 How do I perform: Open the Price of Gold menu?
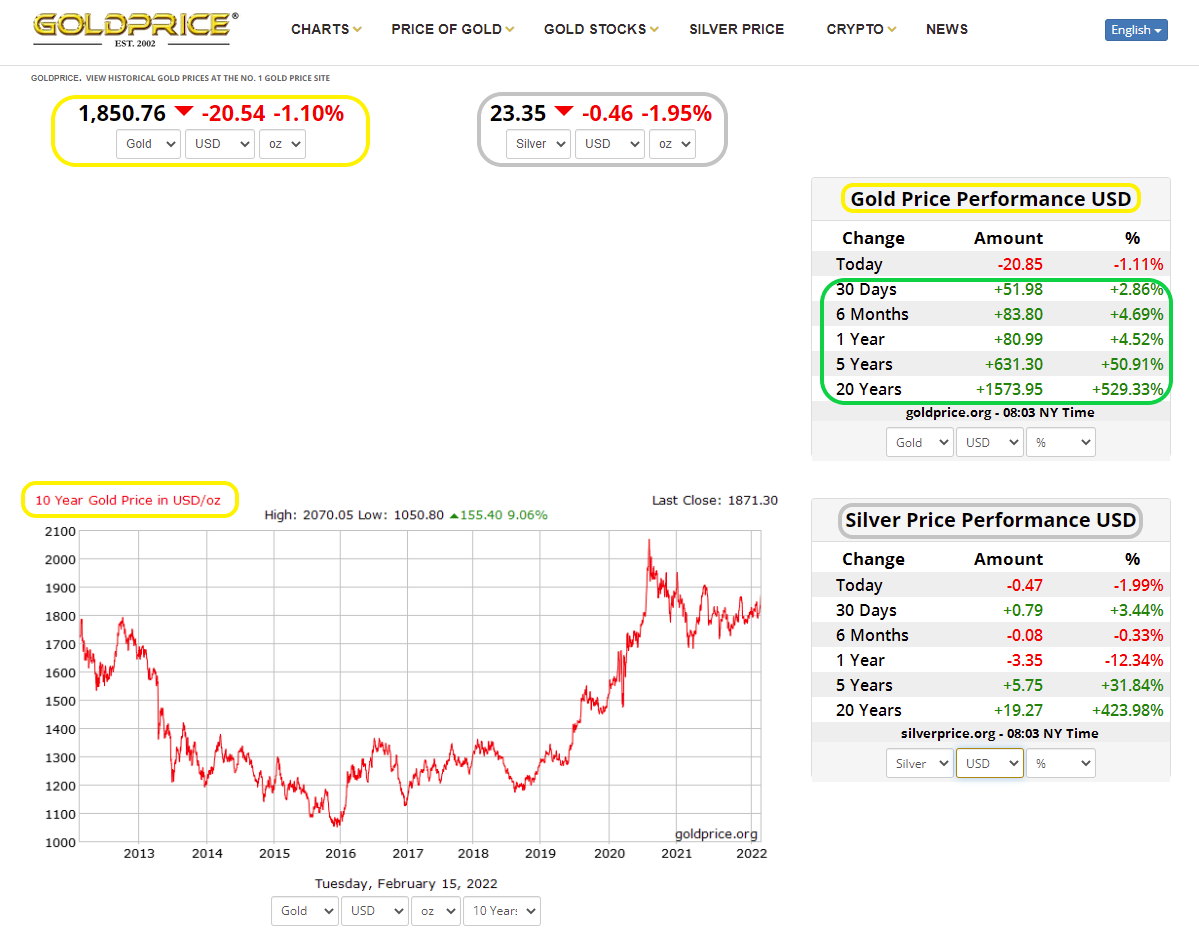tap(452, 29)
